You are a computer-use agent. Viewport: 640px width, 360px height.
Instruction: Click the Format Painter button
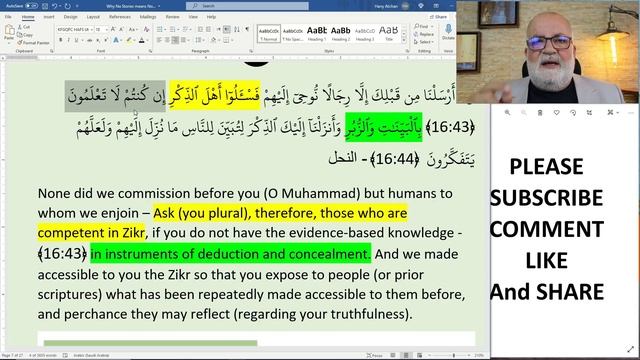33,42
